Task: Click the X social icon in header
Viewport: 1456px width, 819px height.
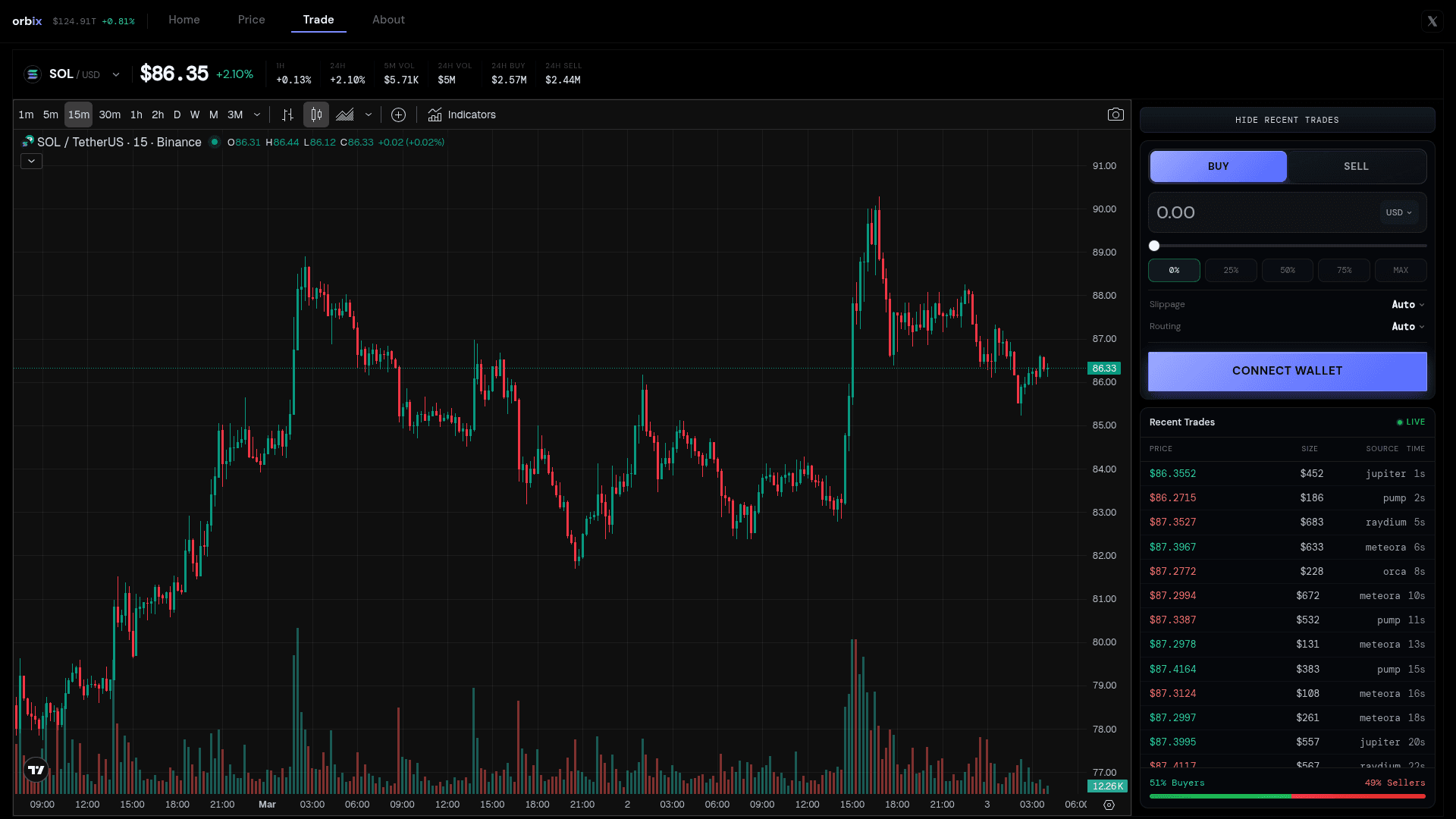Action: (x=1432, y=21)
